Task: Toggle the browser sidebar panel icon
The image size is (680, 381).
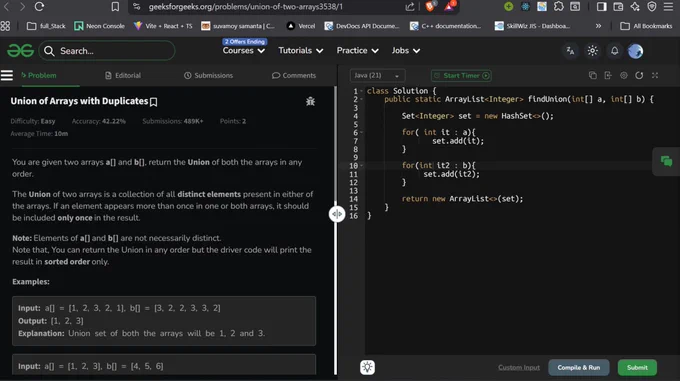Action: tap(602, 7)
